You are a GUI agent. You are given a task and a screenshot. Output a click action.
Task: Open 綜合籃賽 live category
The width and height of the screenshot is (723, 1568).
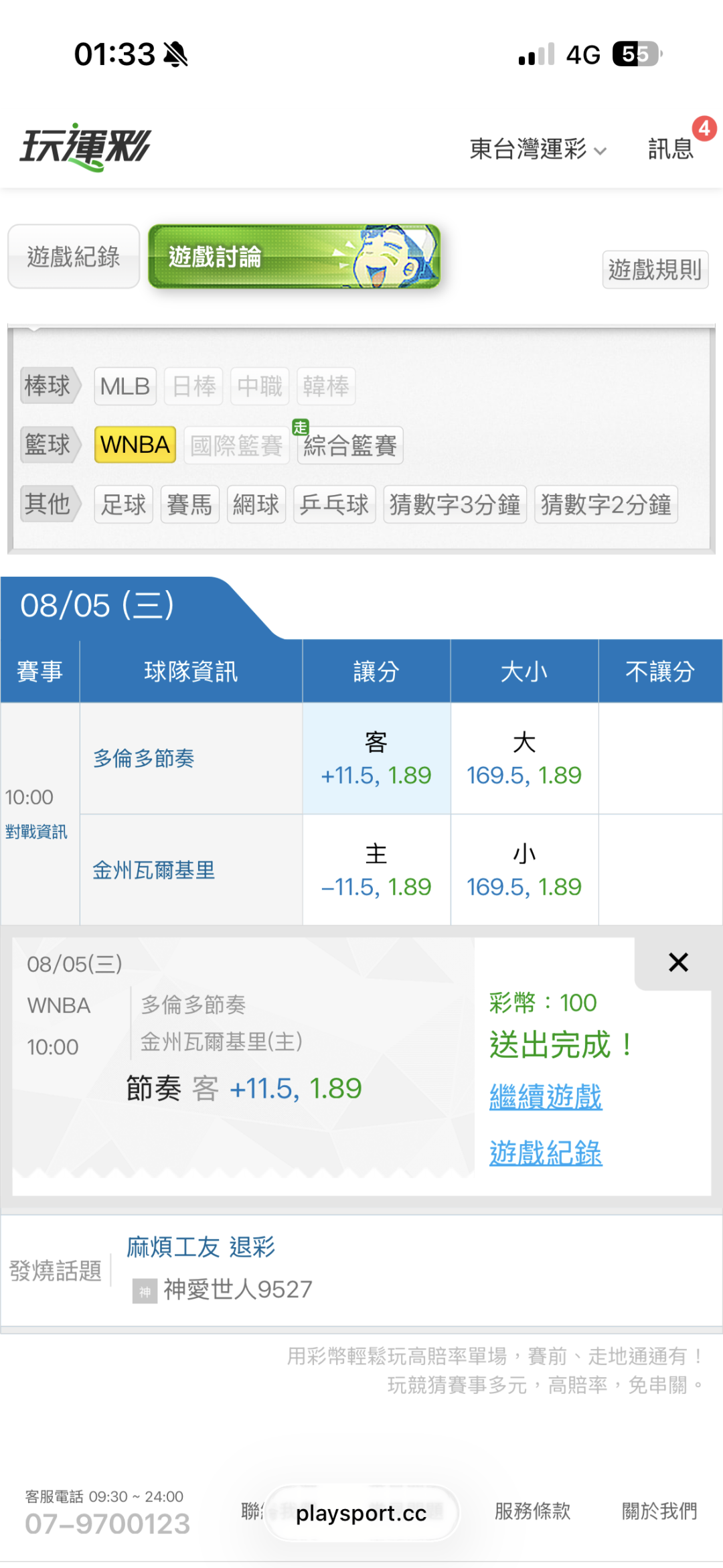(350, 445)
